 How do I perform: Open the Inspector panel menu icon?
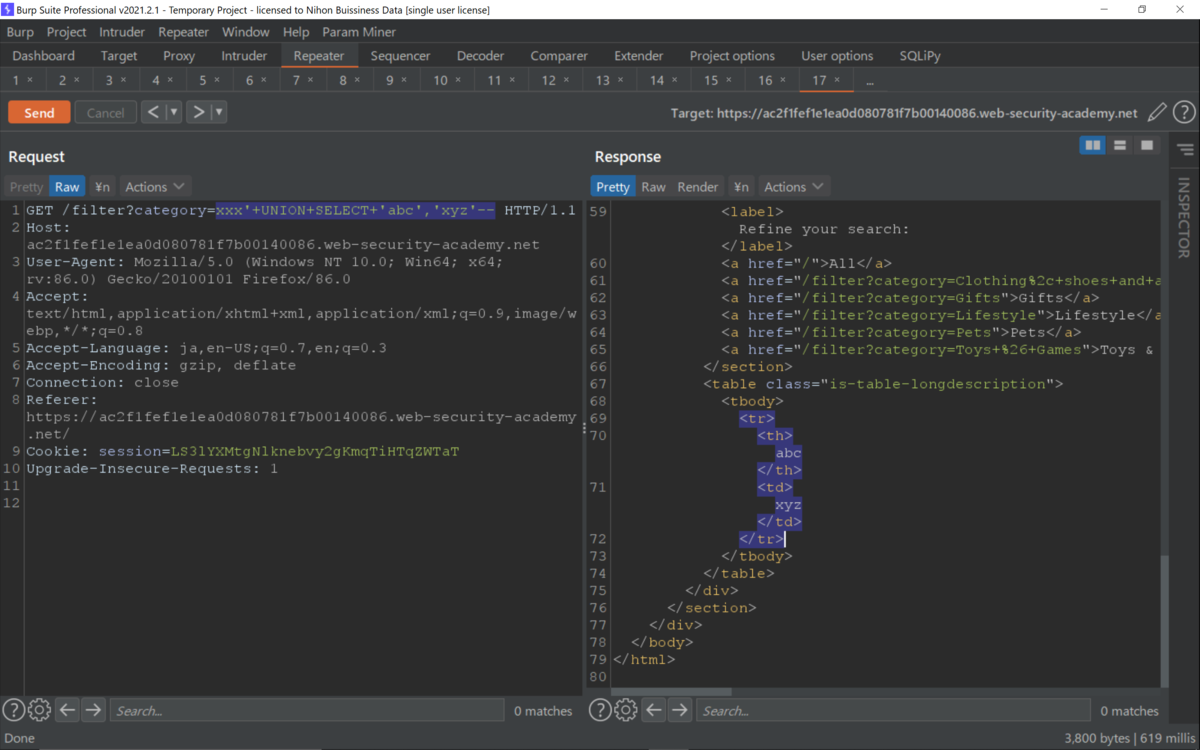tap(1185, 150)
